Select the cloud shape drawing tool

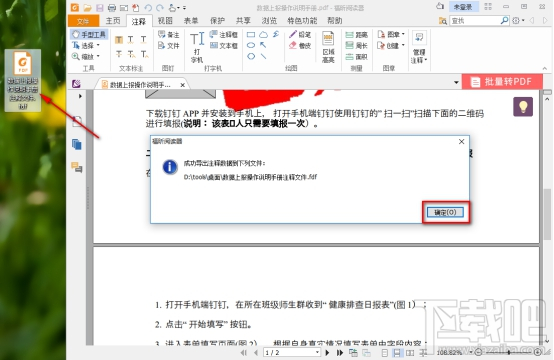tap(264, 35)
